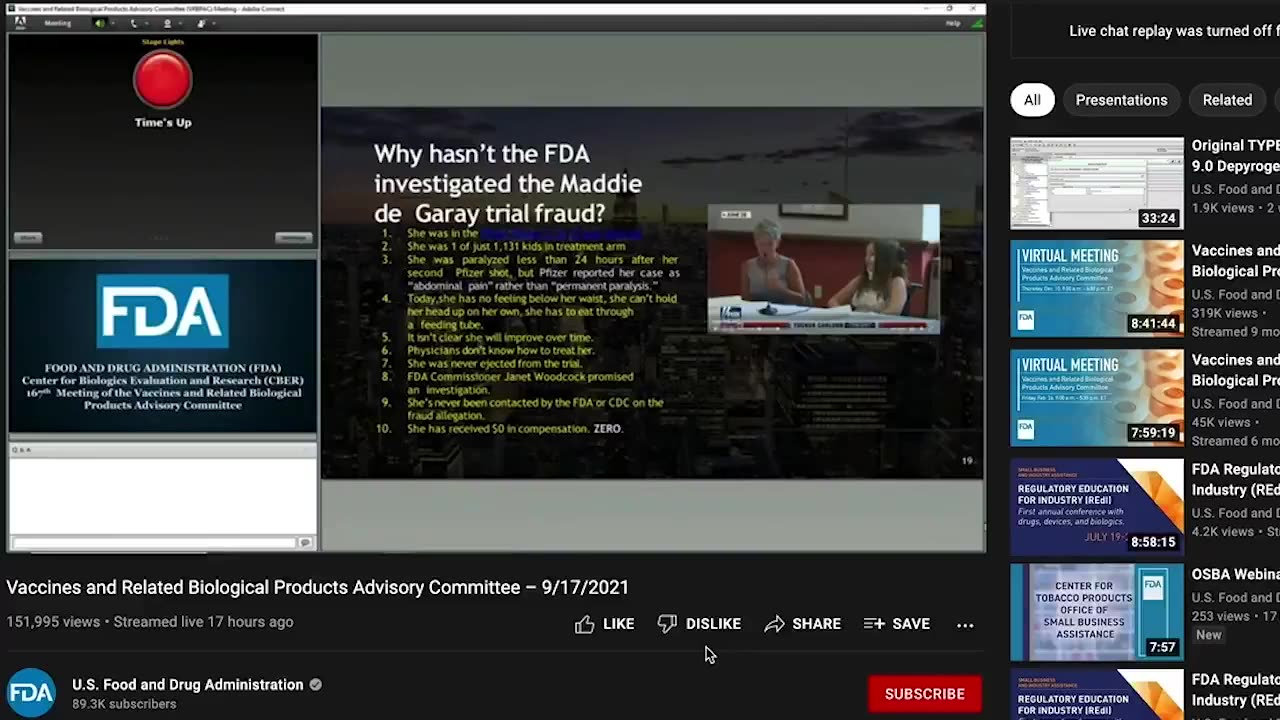Screen dimensions: 1280x720
Task: Click the Share arrow icon
Action: (774, 624)
